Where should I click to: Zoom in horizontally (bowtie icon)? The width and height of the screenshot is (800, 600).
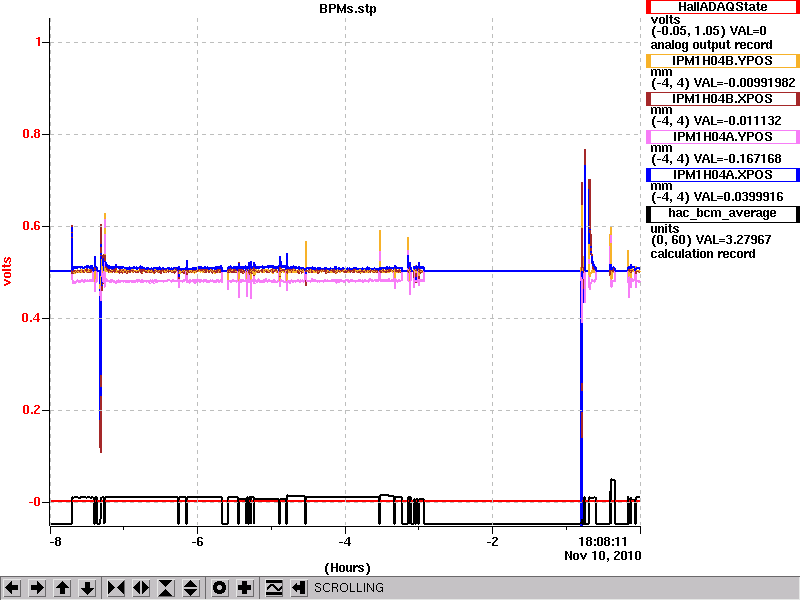coord(116,588)
